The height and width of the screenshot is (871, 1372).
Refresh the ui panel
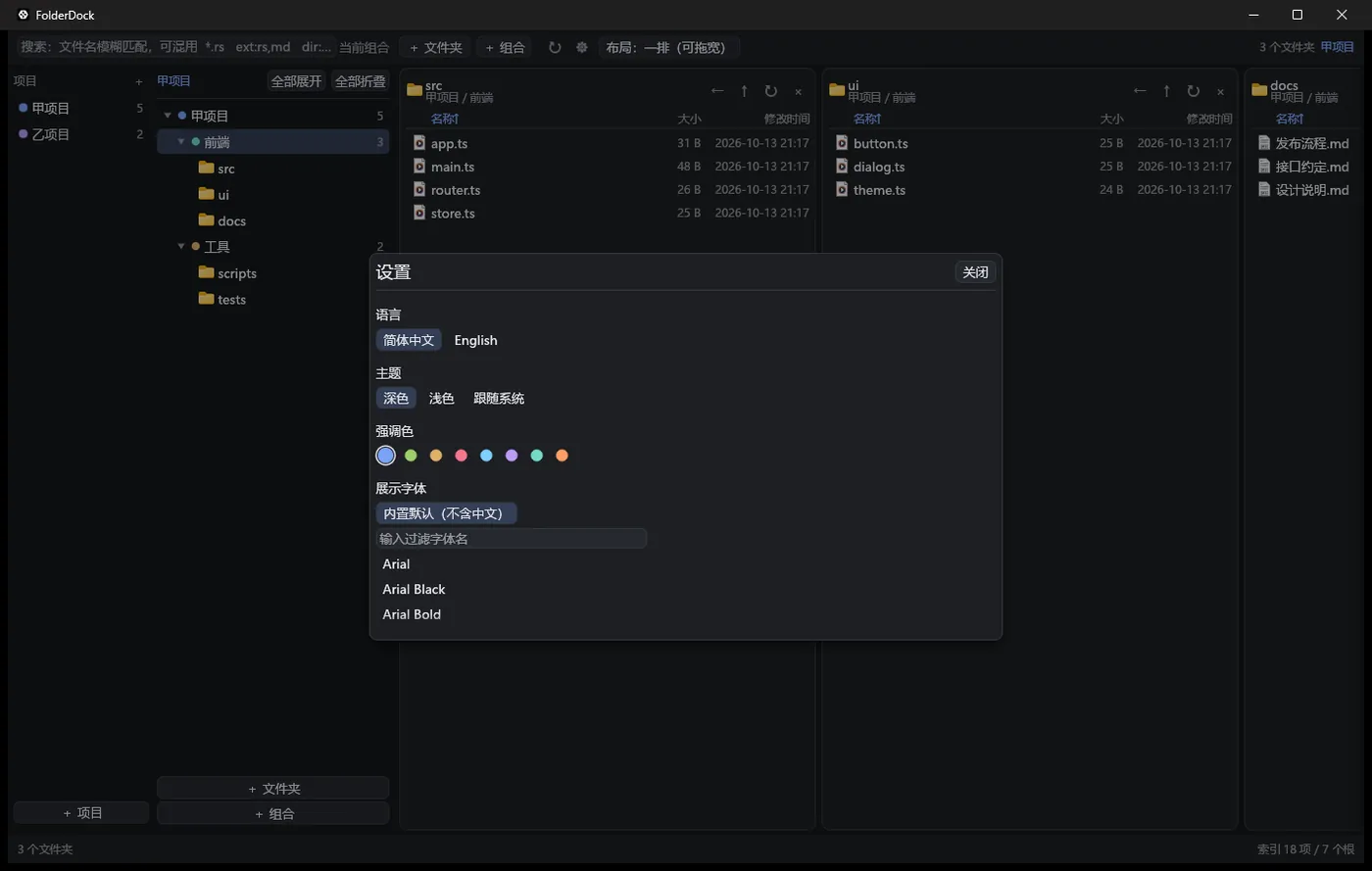click(1194, 91)
